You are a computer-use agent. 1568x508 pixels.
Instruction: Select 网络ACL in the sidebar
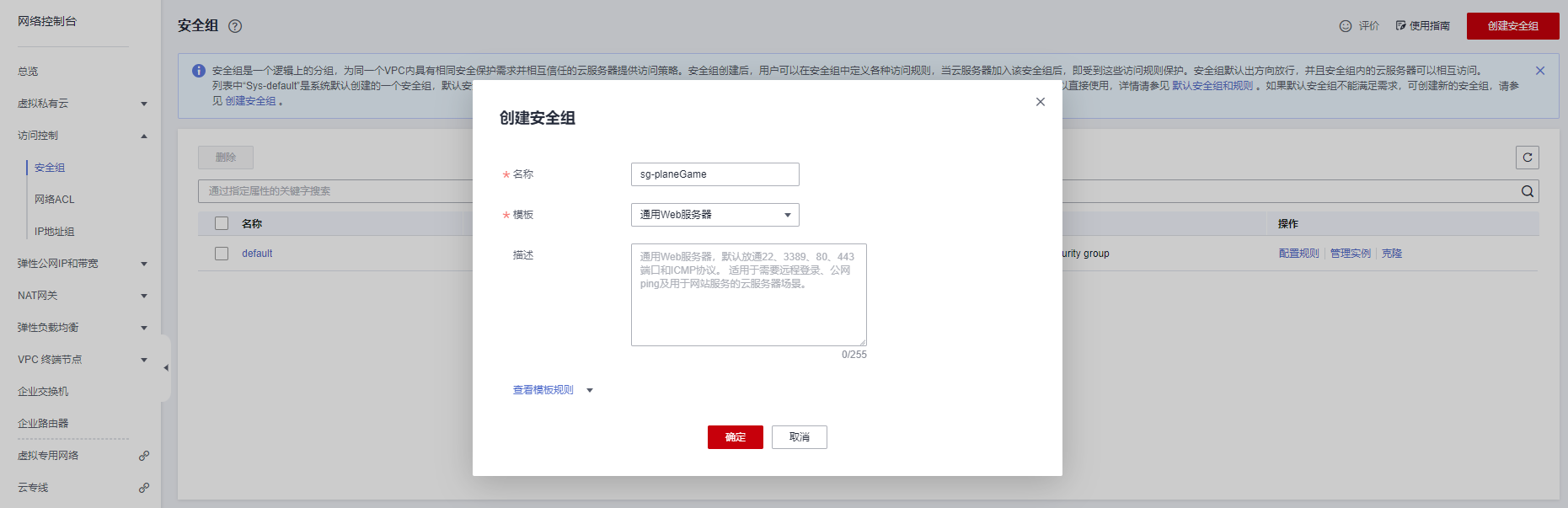tap(55, 200)
